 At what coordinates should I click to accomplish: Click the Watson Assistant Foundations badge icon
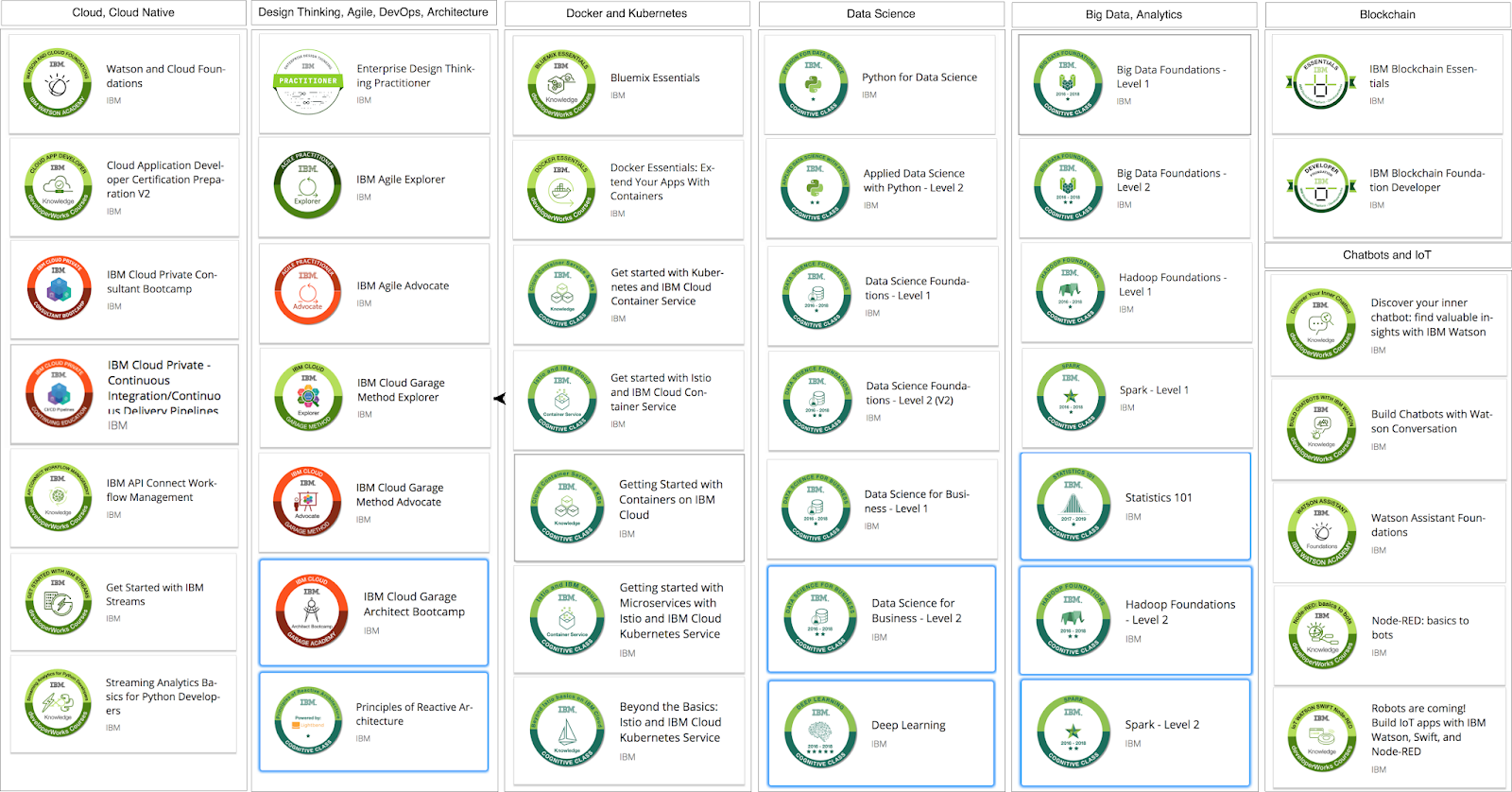click(x=1321, y=531)
